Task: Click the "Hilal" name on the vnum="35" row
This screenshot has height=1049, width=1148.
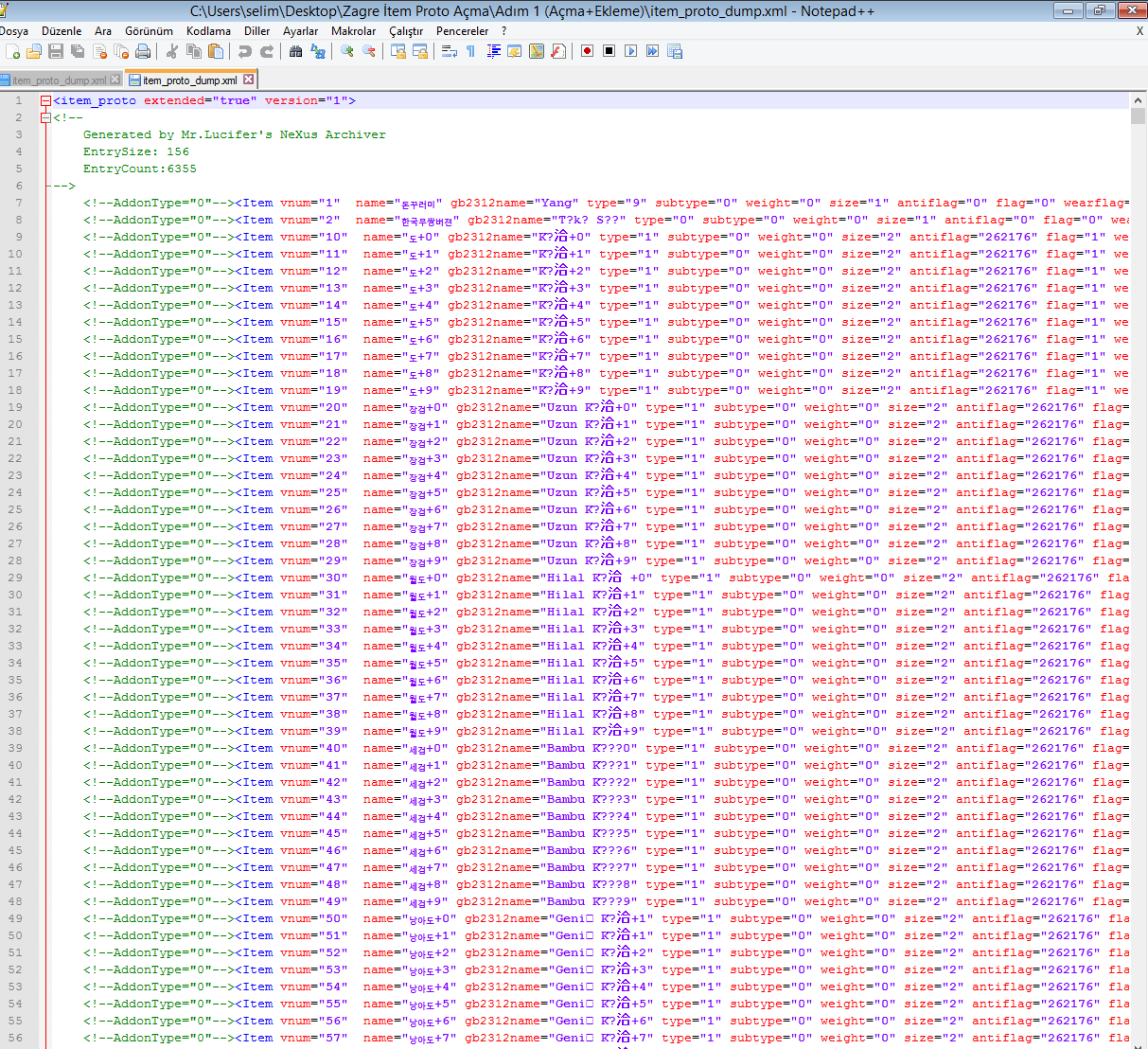Action: (566, 663)
